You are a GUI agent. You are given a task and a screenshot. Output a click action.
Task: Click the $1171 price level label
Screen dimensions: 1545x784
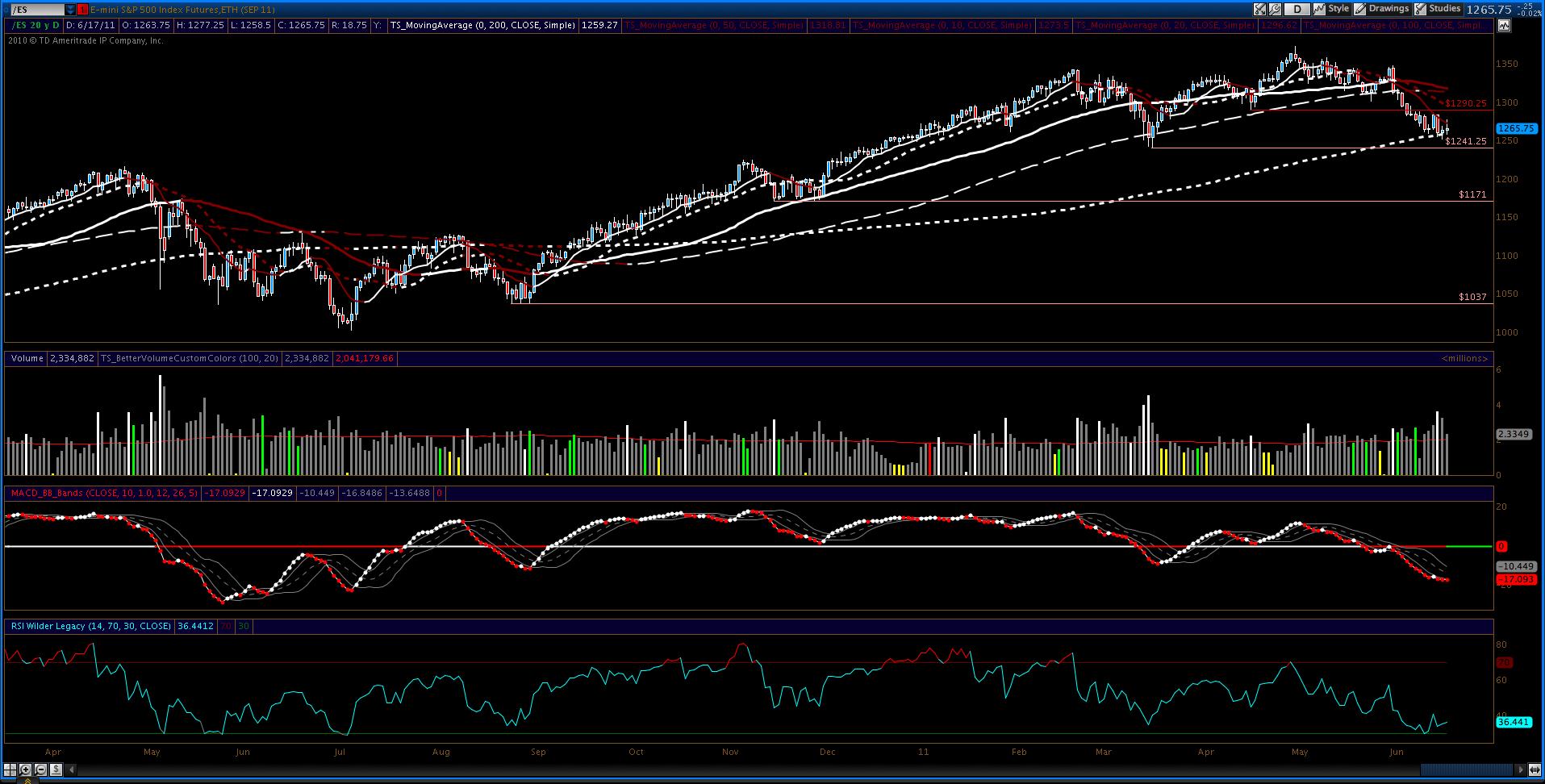(x=1472, y=194)
